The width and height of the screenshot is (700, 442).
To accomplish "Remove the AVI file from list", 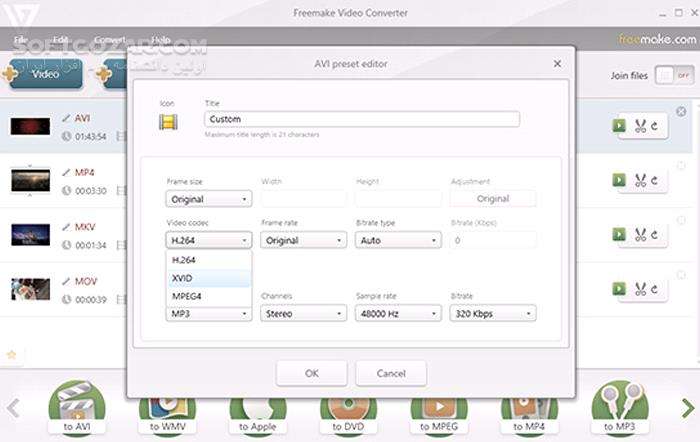I will pyautogui.click(x=681, y=111).
